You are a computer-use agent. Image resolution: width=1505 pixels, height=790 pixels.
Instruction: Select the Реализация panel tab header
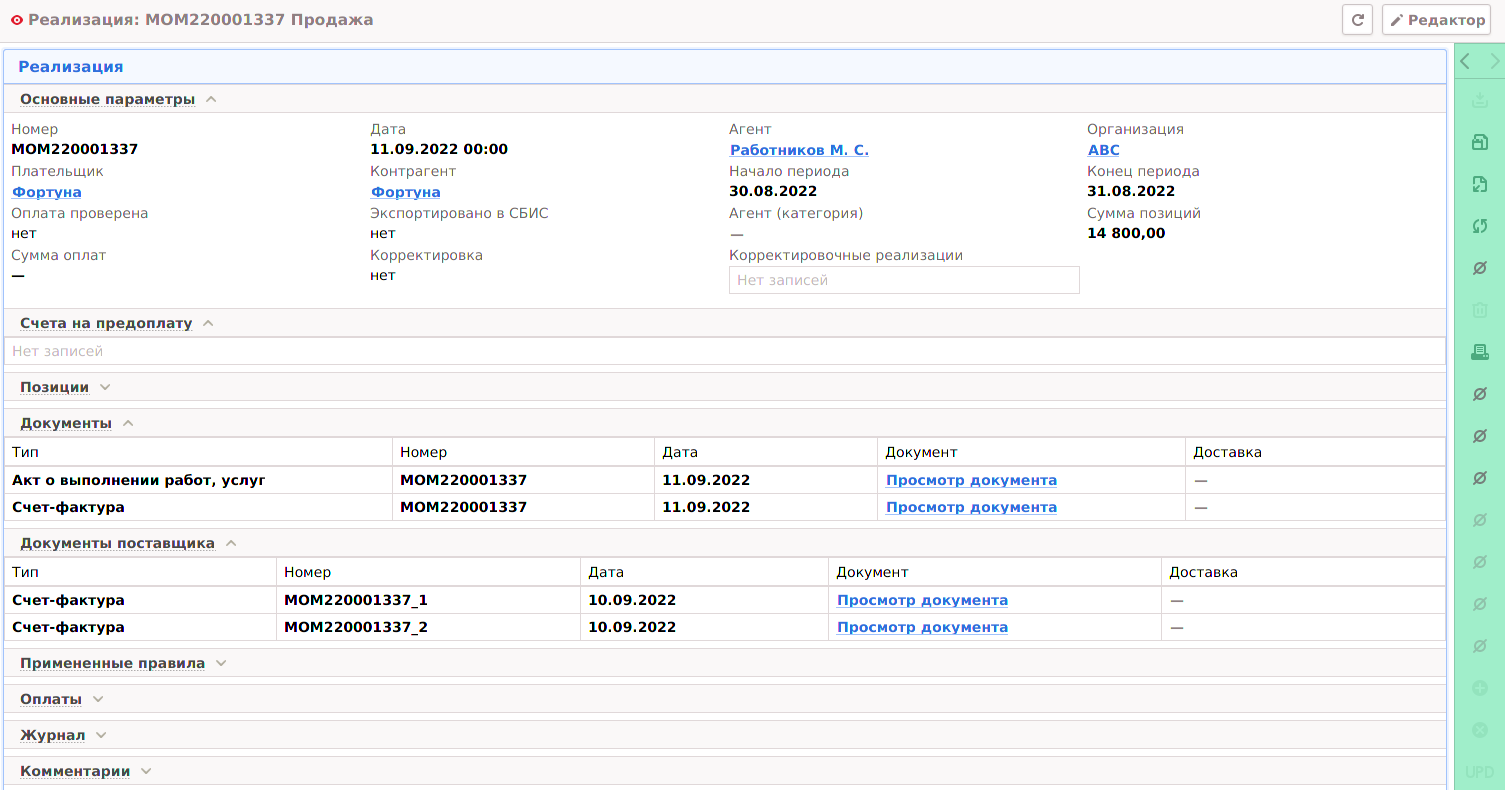71,67
